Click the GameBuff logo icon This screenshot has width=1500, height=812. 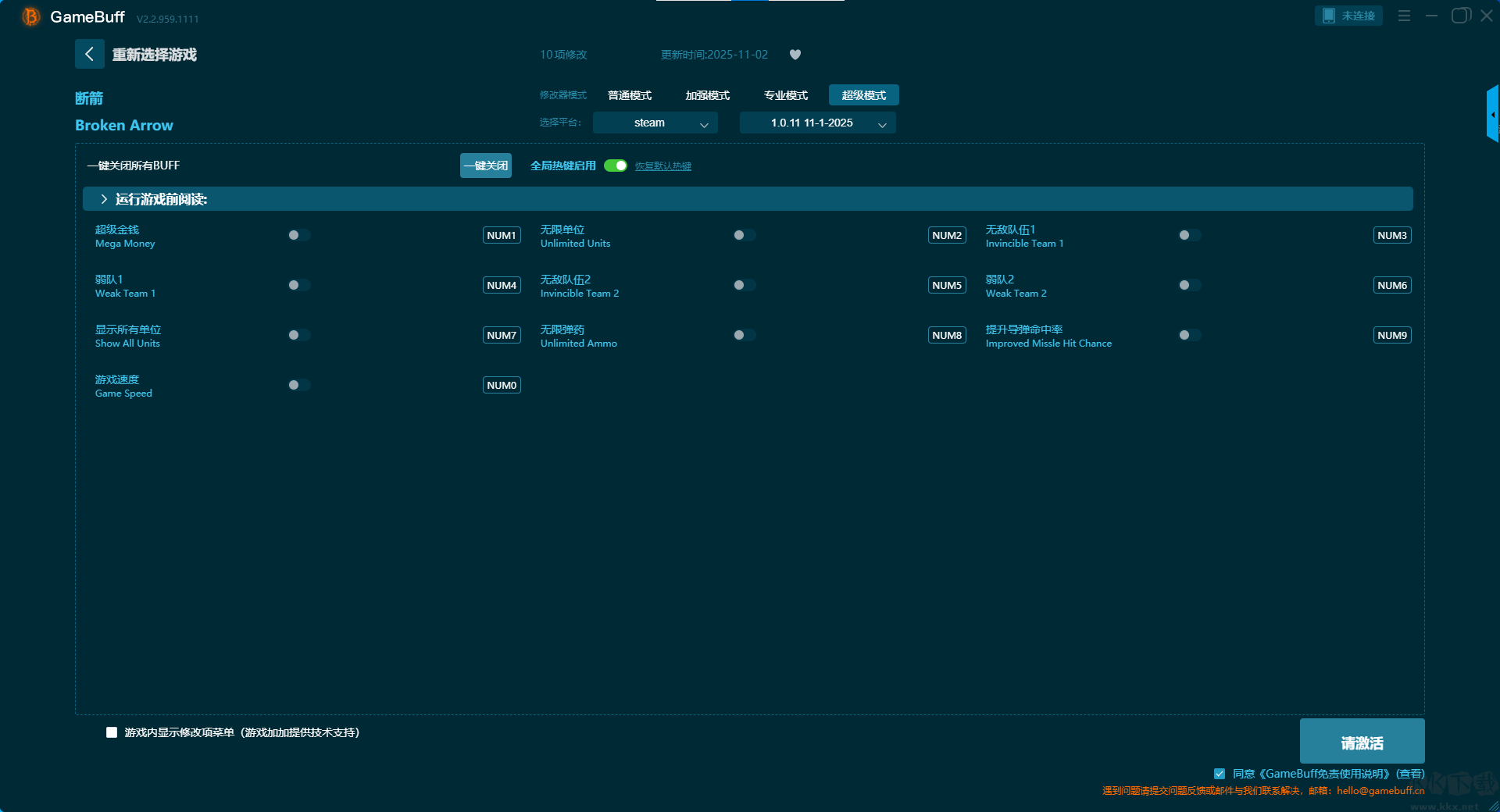(x=30, y=16)
